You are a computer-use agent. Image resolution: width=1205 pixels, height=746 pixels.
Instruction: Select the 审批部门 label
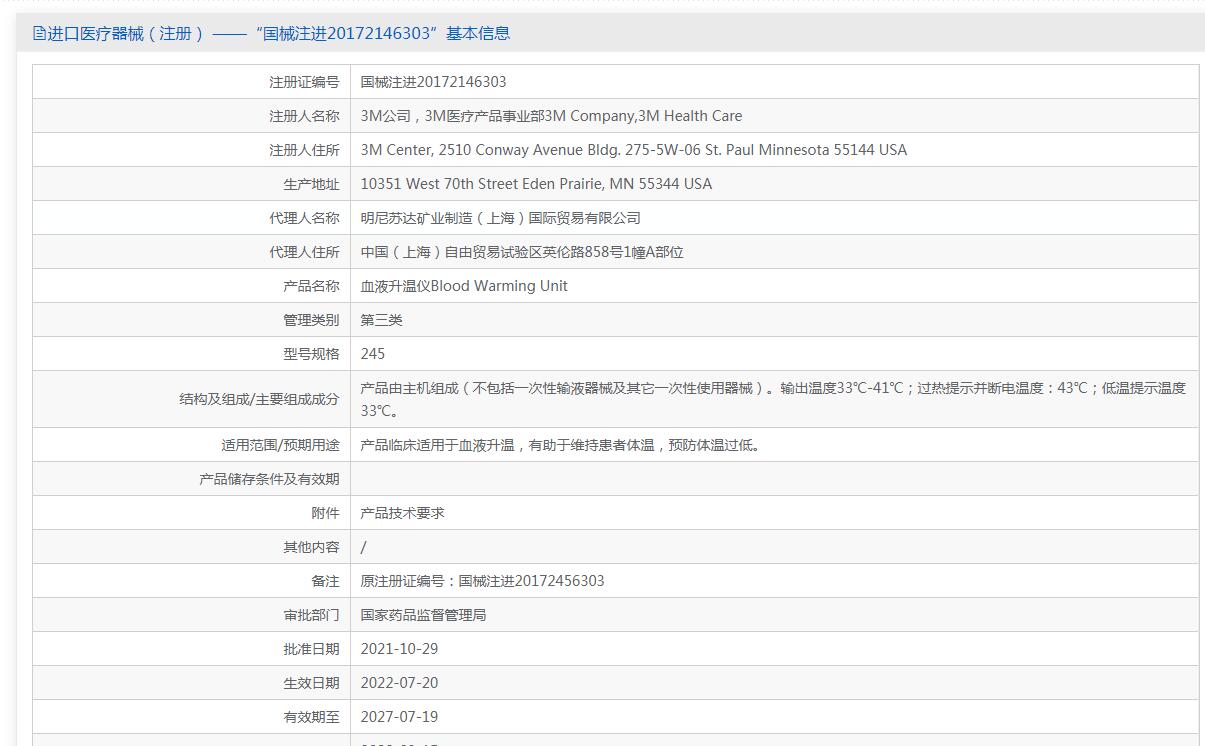coord(311,615)
